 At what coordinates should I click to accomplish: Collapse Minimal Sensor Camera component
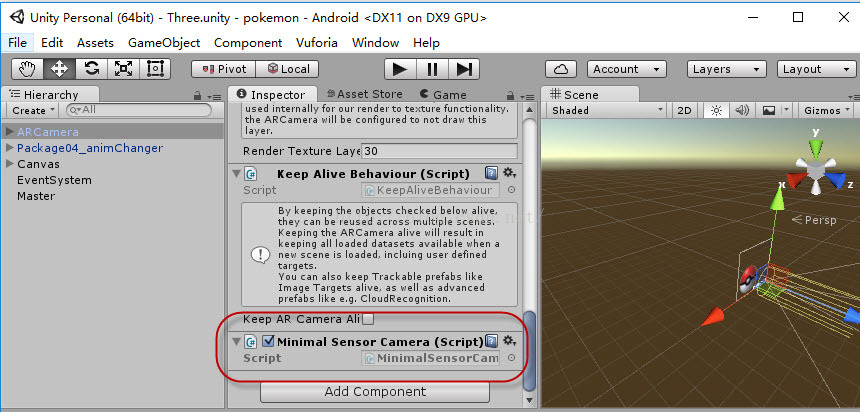[x=236, y=342]
